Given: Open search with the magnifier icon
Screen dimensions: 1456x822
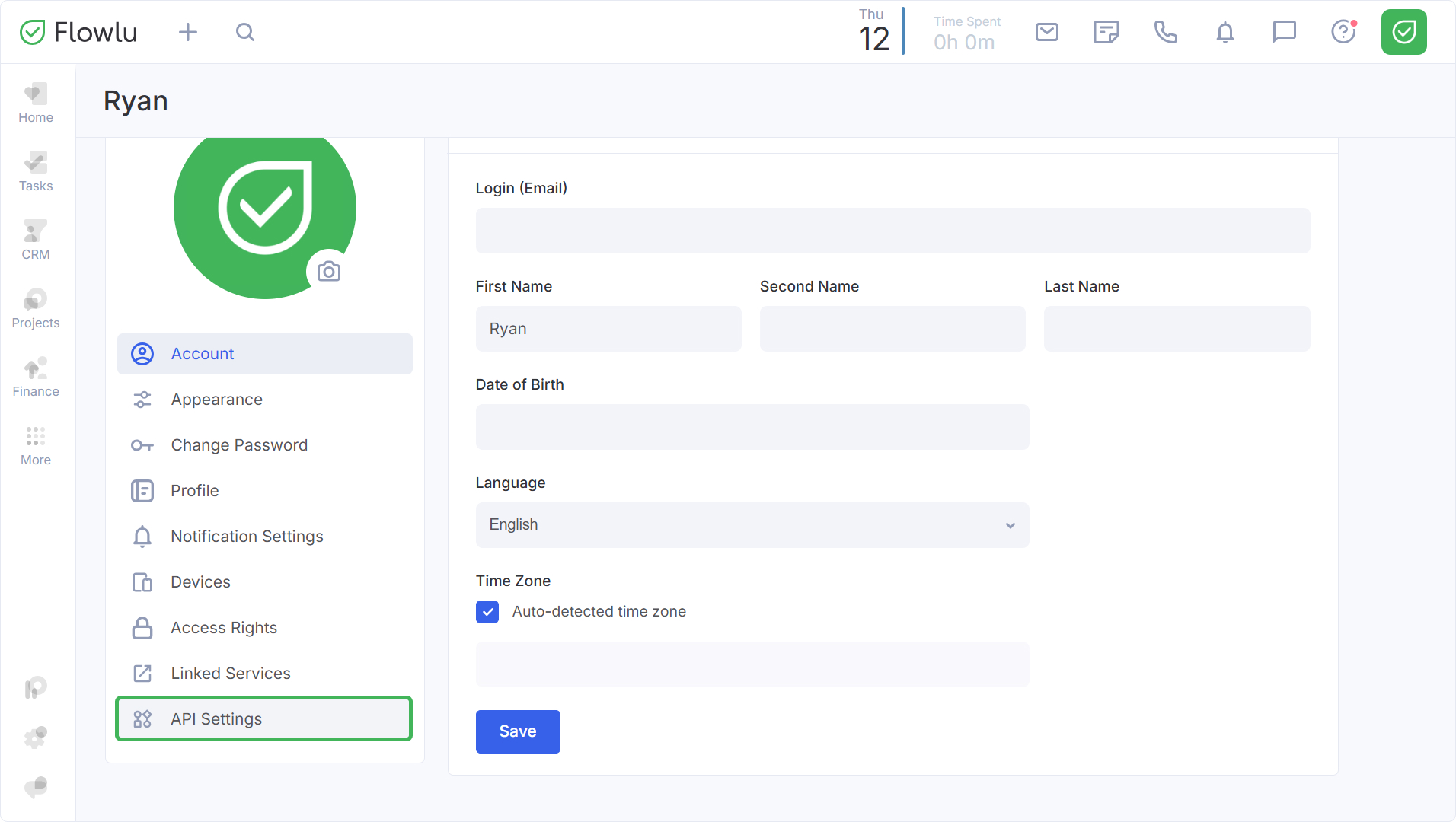Looking at the screenshot, I should [x=244, y=32].
